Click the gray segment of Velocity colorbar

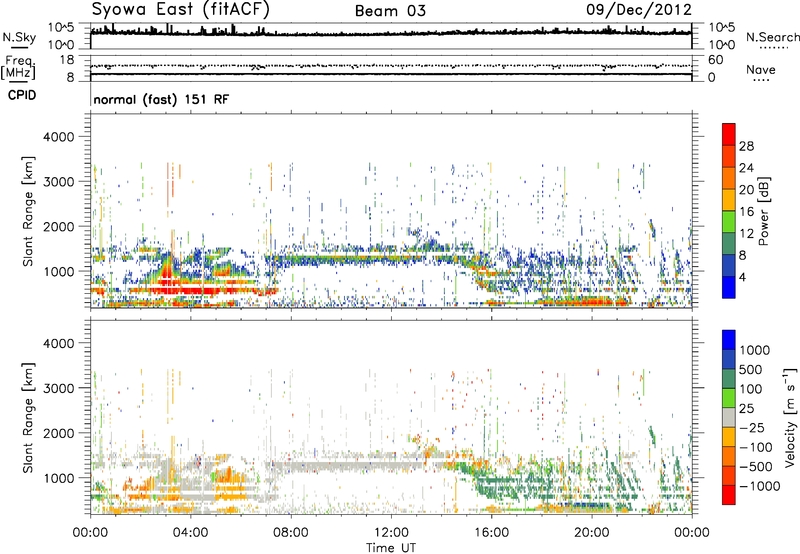coord(729,417)
